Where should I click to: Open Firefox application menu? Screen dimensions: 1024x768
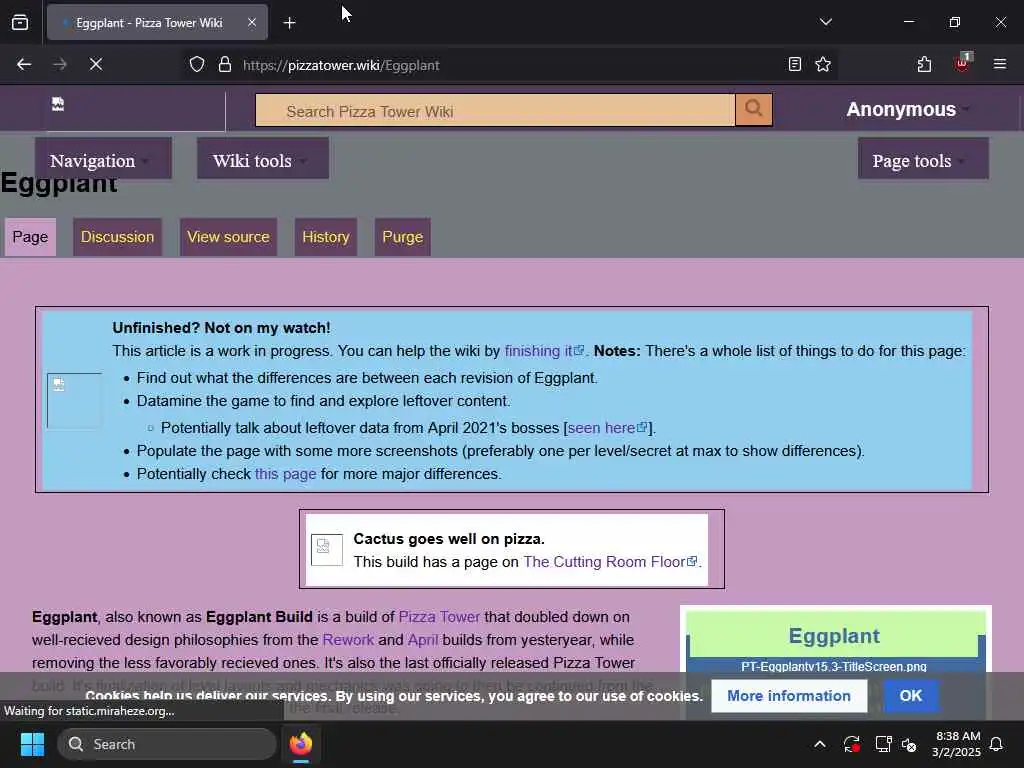[x=1000, y=64]
